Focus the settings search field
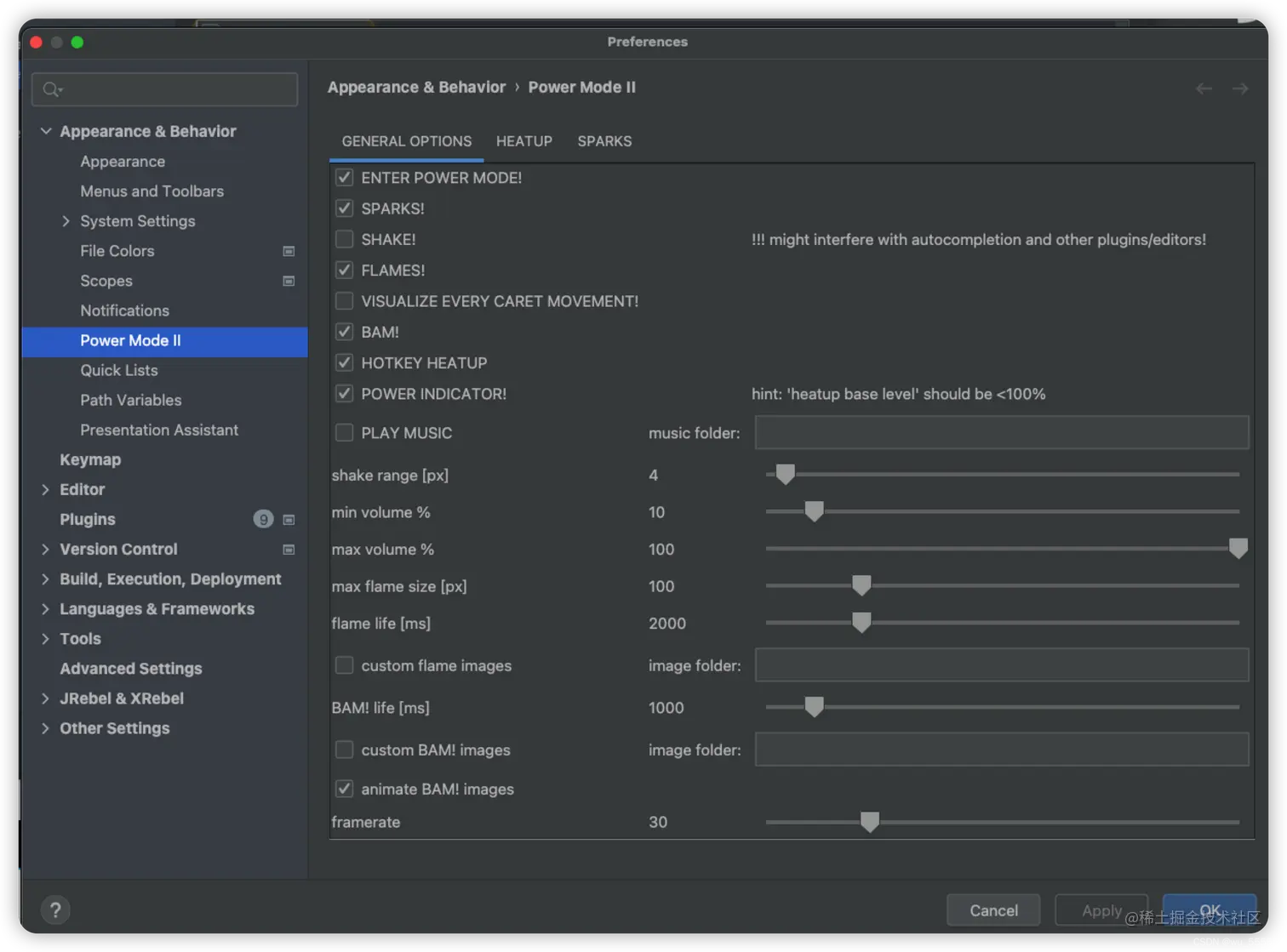The image size is (1287, 952). tap(165, 89)
